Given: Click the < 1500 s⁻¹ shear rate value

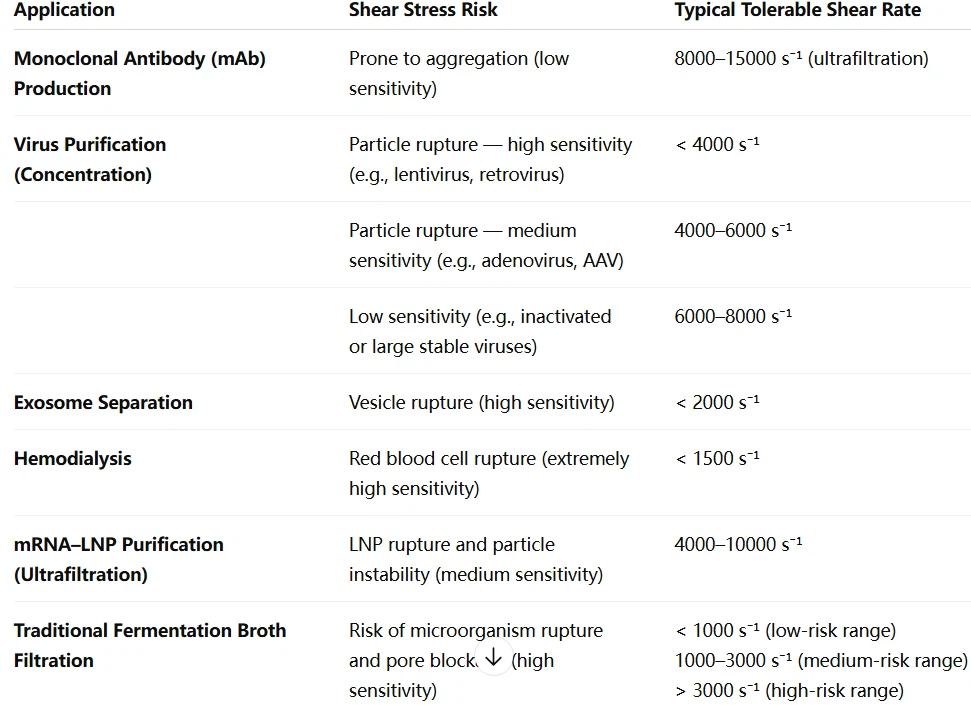Looking at the screenshot, I should point(717,459).
